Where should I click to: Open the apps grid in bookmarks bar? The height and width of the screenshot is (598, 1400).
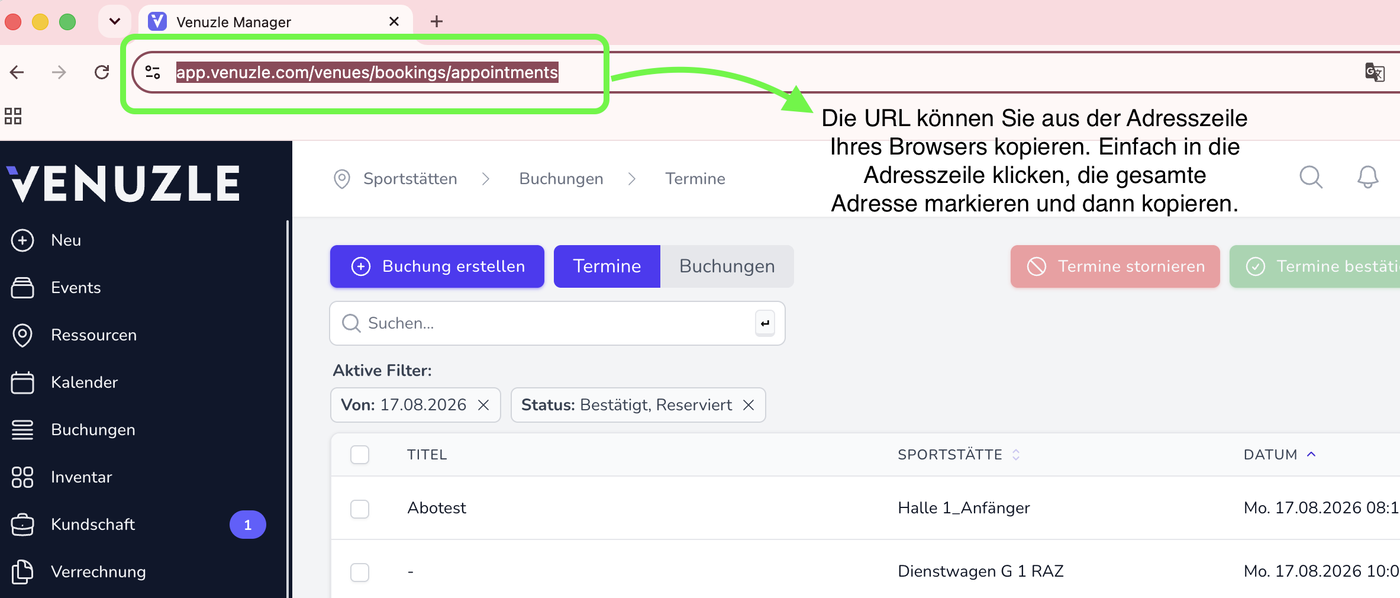[x=13, y=116]
